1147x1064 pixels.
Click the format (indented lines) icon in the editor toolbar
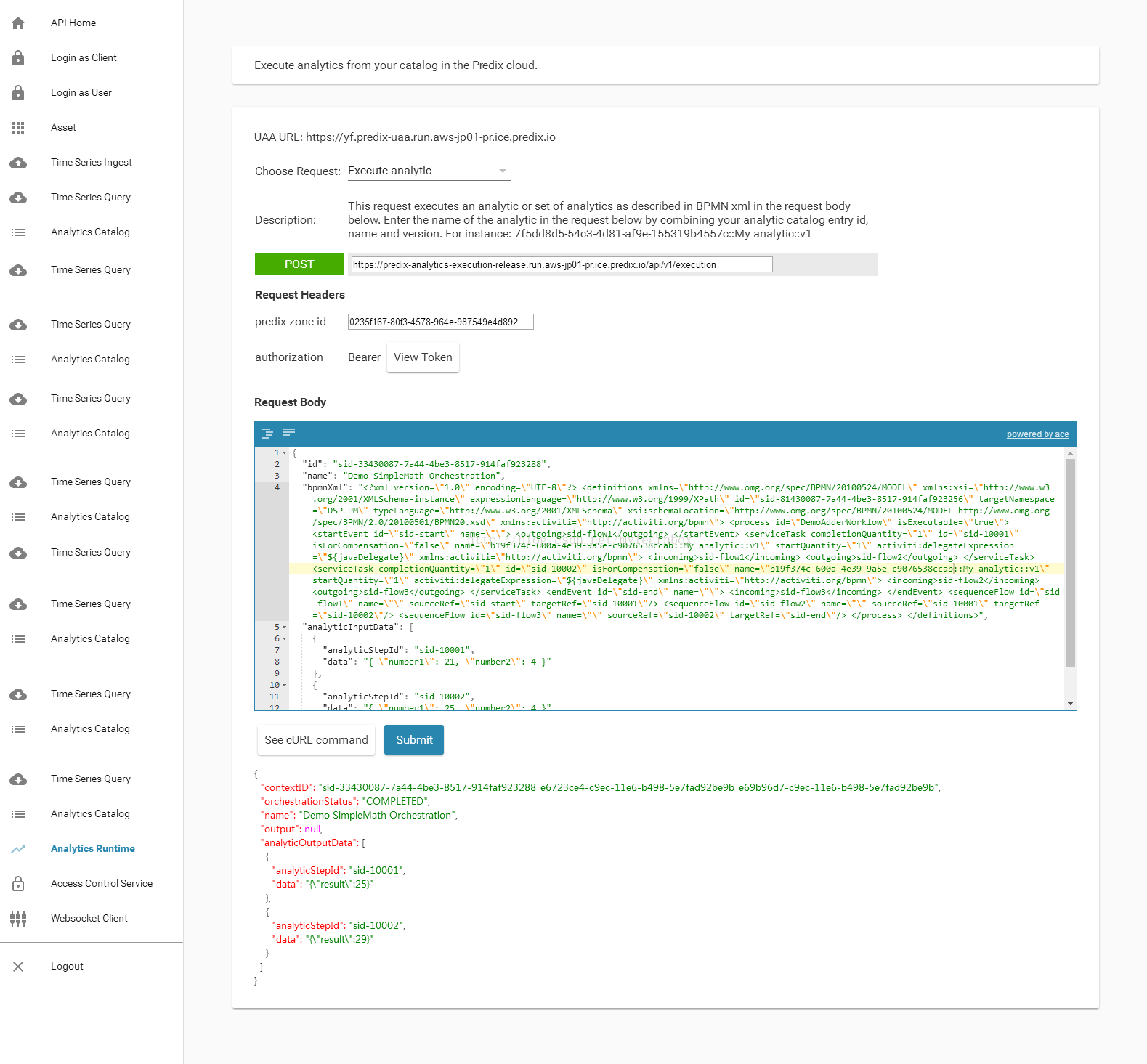pos(267,433)
